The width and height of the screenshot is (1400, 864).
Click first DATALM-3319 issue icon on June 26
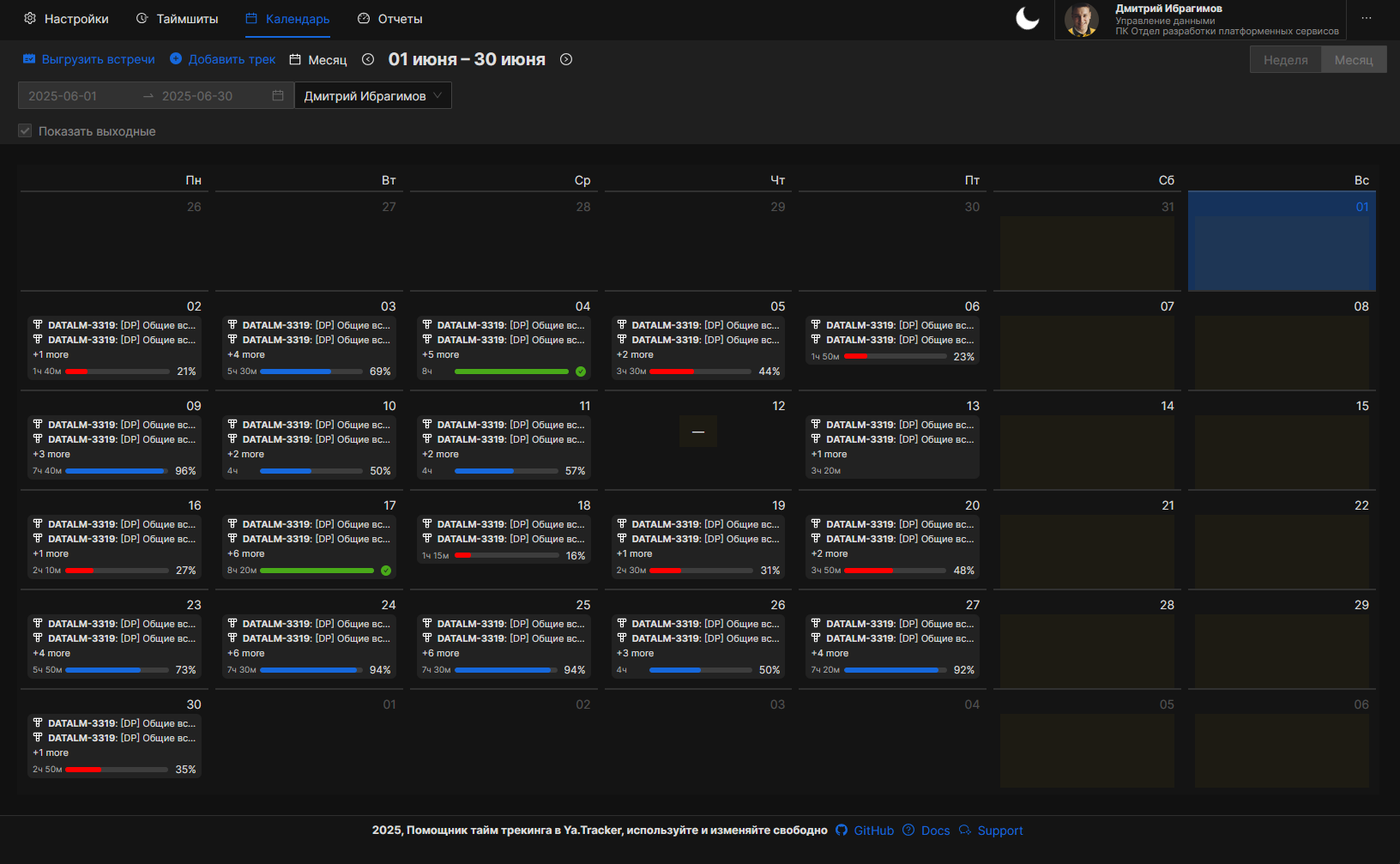(622, 623)
